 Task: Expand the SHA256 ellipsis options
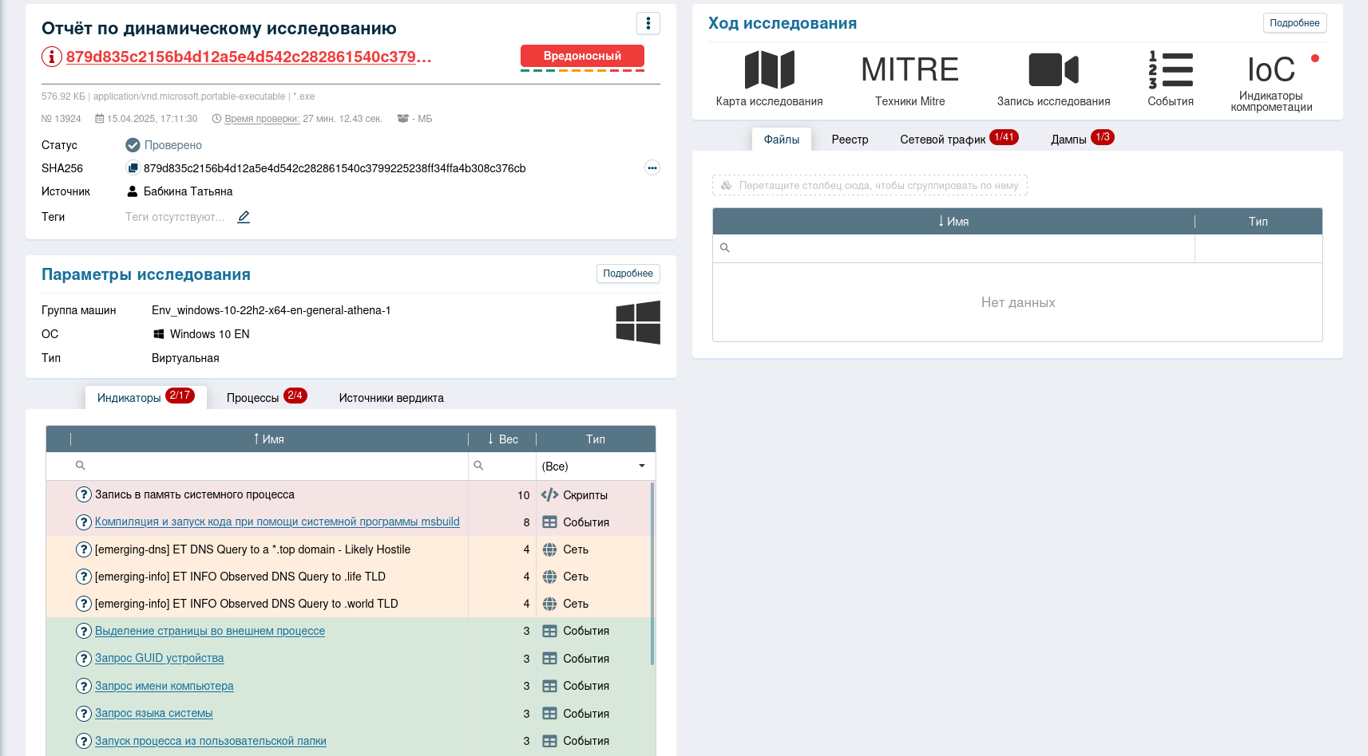tap(652, 168)
